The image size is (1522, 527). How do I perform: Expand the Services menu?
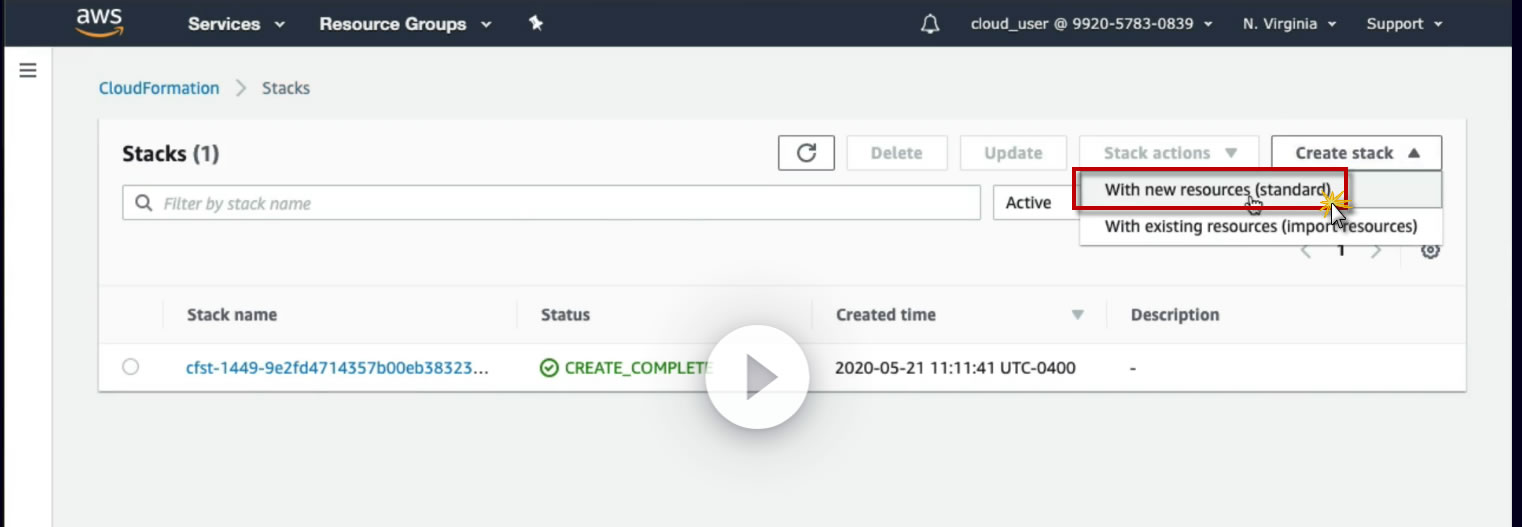pyautogui.click(x=236, y=24)
